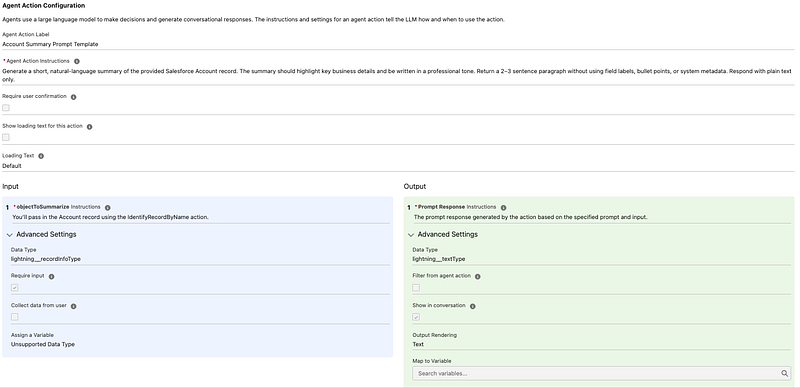This screenshot has height=388, width=800.
Task: Click the search magnifier in Map to Variable
Action: (x=785, y=374)
